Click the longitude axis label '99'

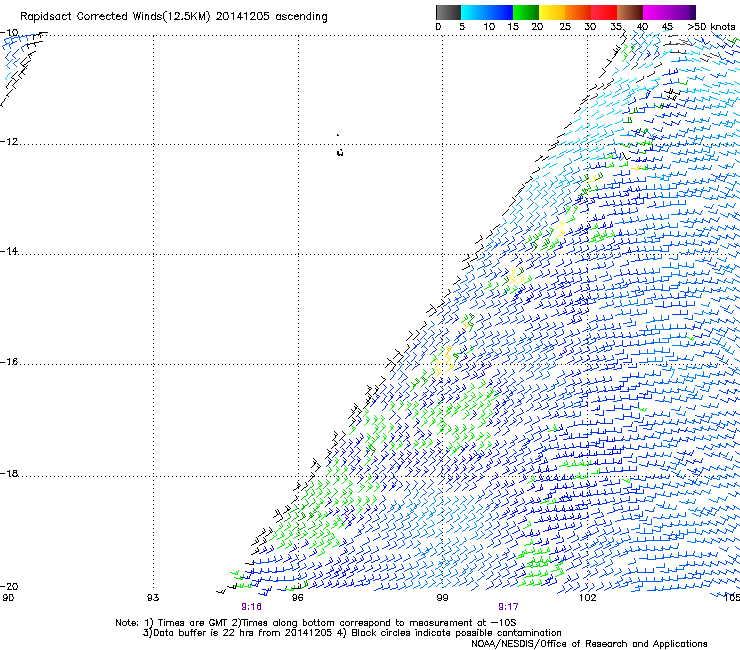click(x=442, y=598)
